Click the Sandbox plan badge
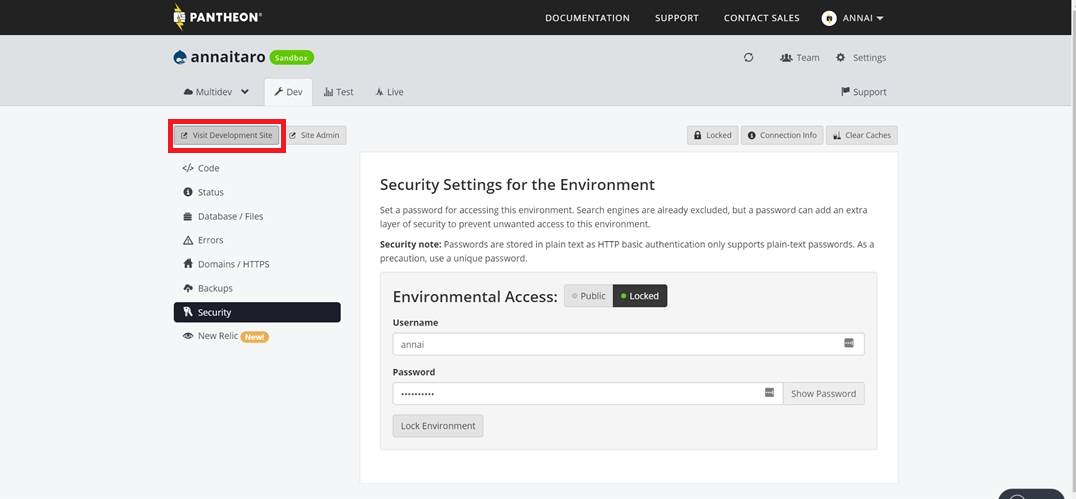This screenshot has width=1076, height=499. tap(292, 58)
